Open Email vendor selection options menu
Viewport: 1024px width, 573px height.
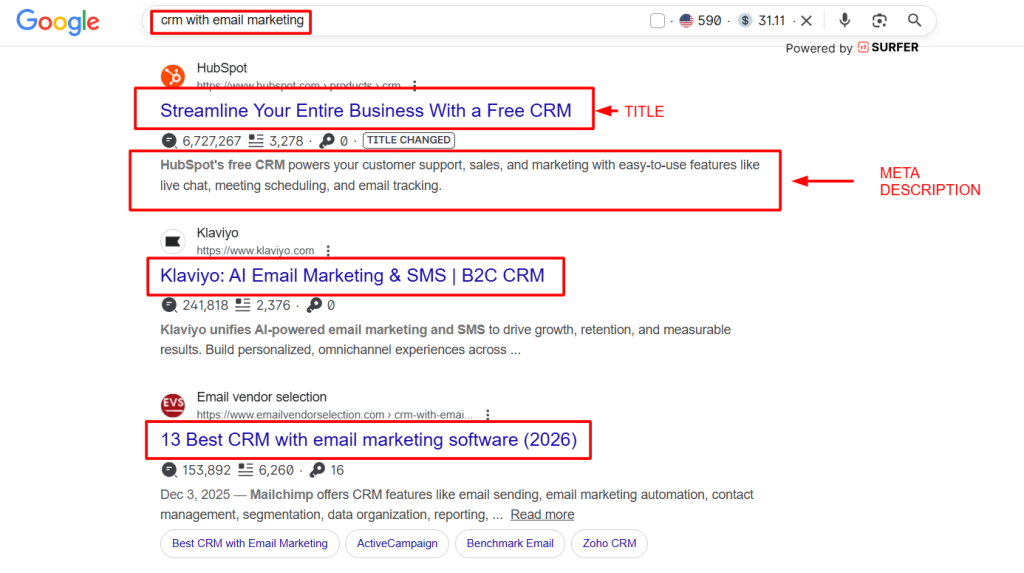coord(488,414)
